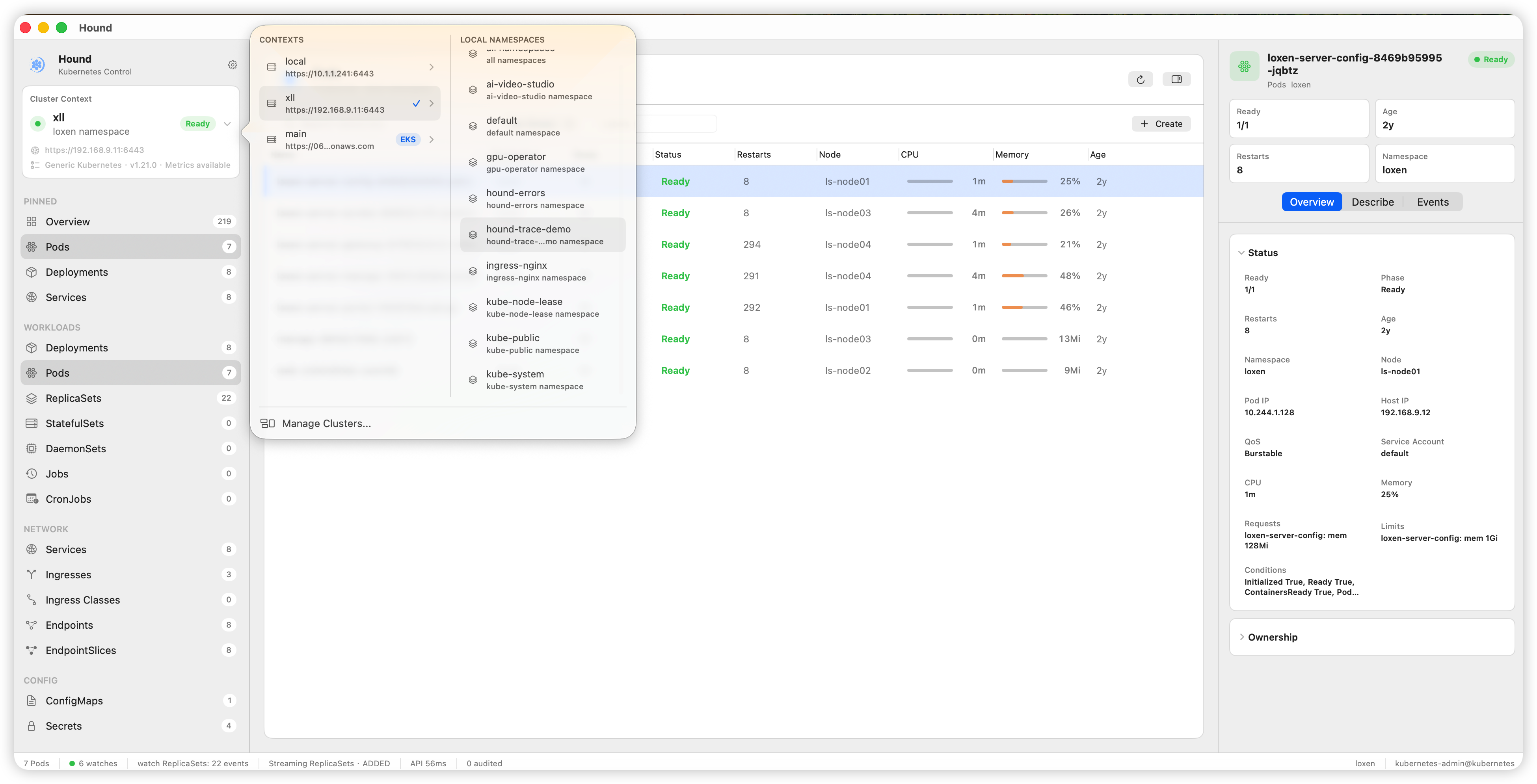This screenshot has width=1537, height=784.
Task: Select pod row with 48% memory
Action: (734, 276)
